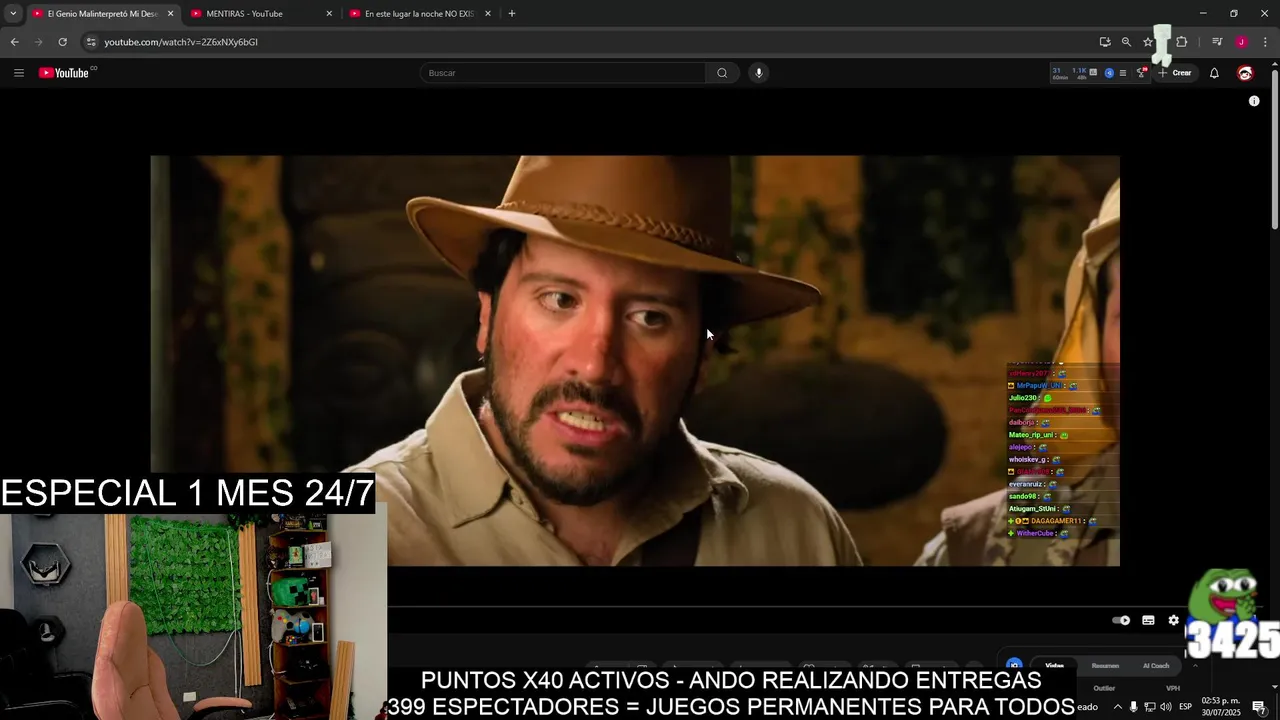
Task: Click everanruiz in chat overlay
Action: (1025, 484)
